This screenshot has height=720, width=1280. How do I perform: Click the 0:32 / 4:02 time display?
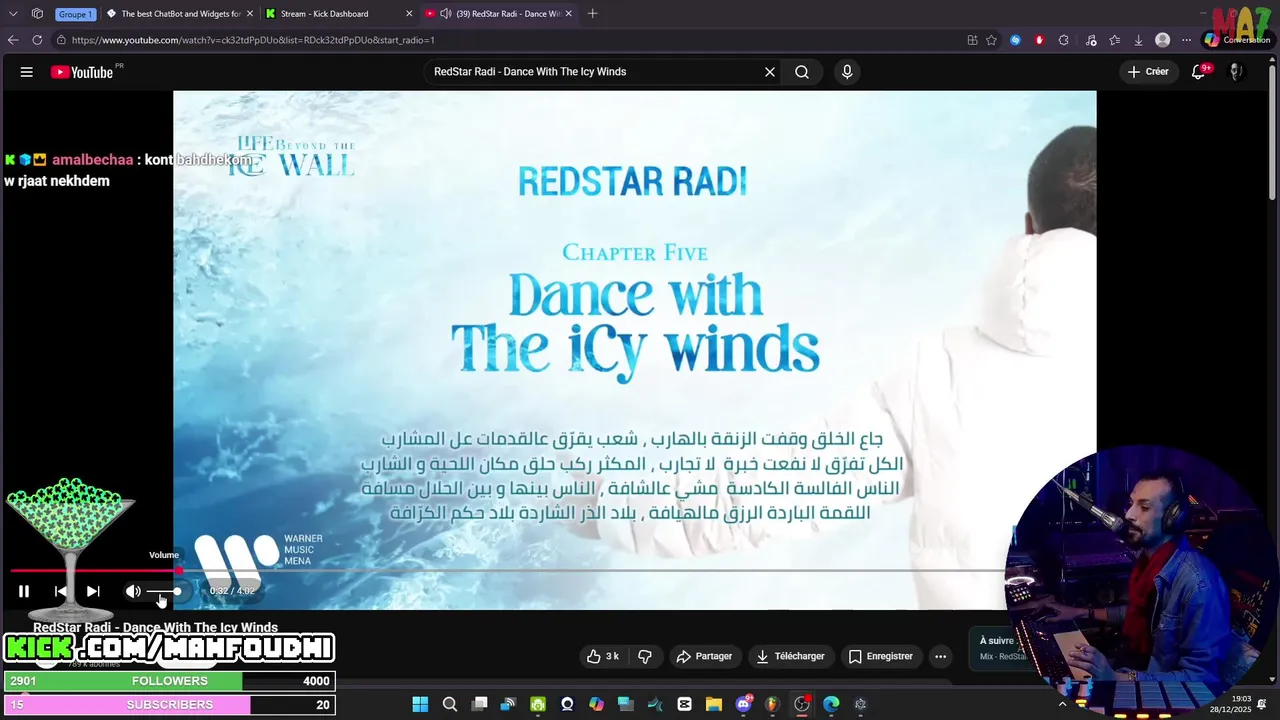pos(232,591)
